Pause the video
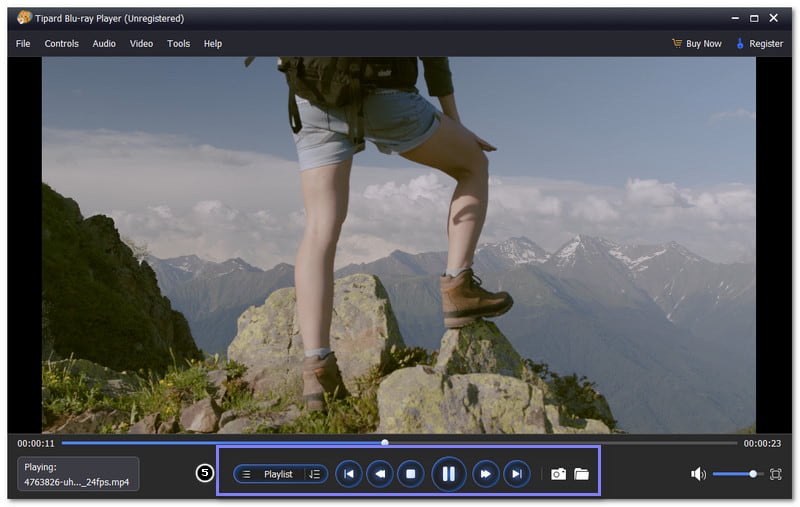This screenshot has height=507, width=800. (448, 474)
